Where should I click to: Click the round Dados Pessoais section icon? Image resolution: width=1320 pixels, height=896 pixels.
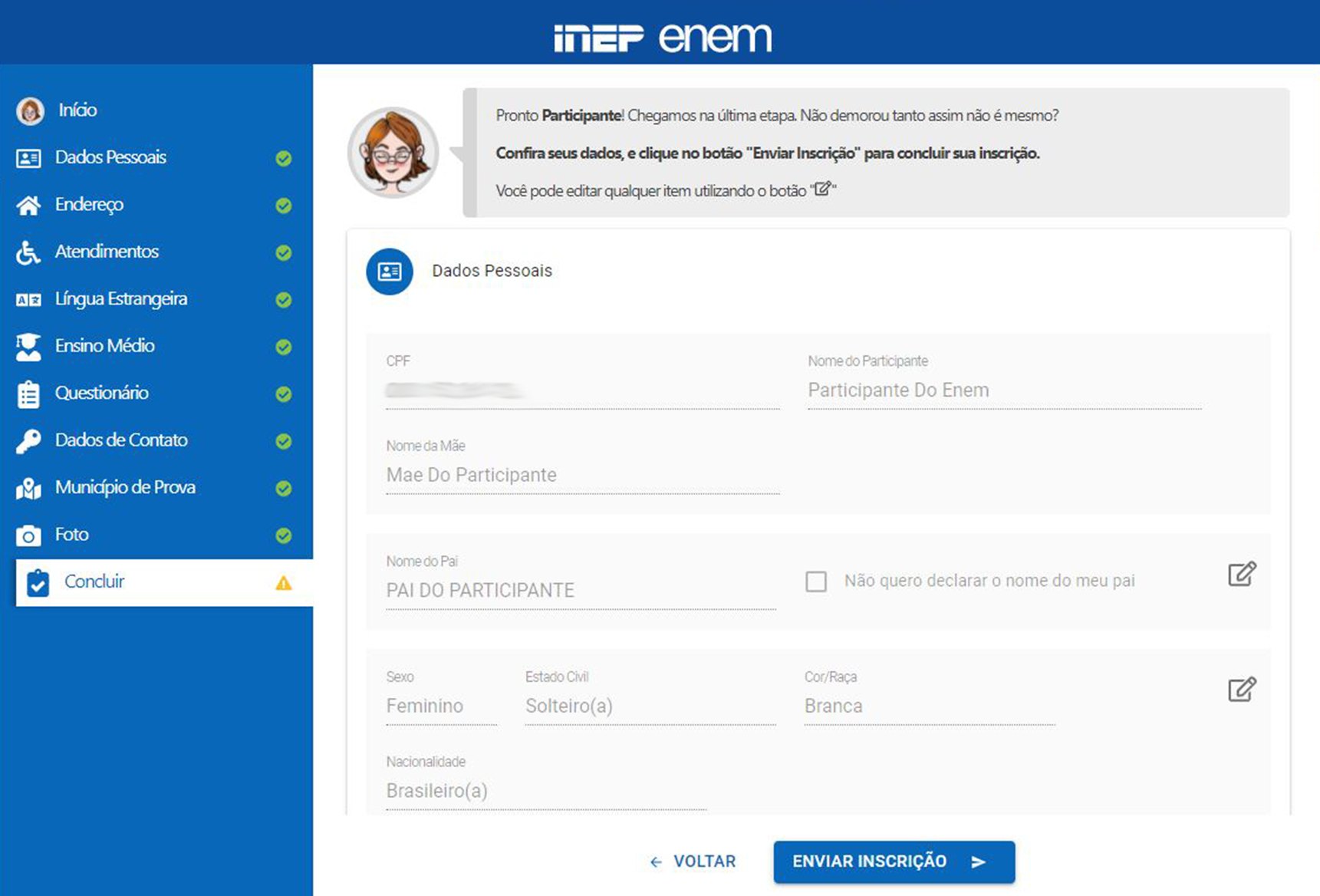point(390,272)
